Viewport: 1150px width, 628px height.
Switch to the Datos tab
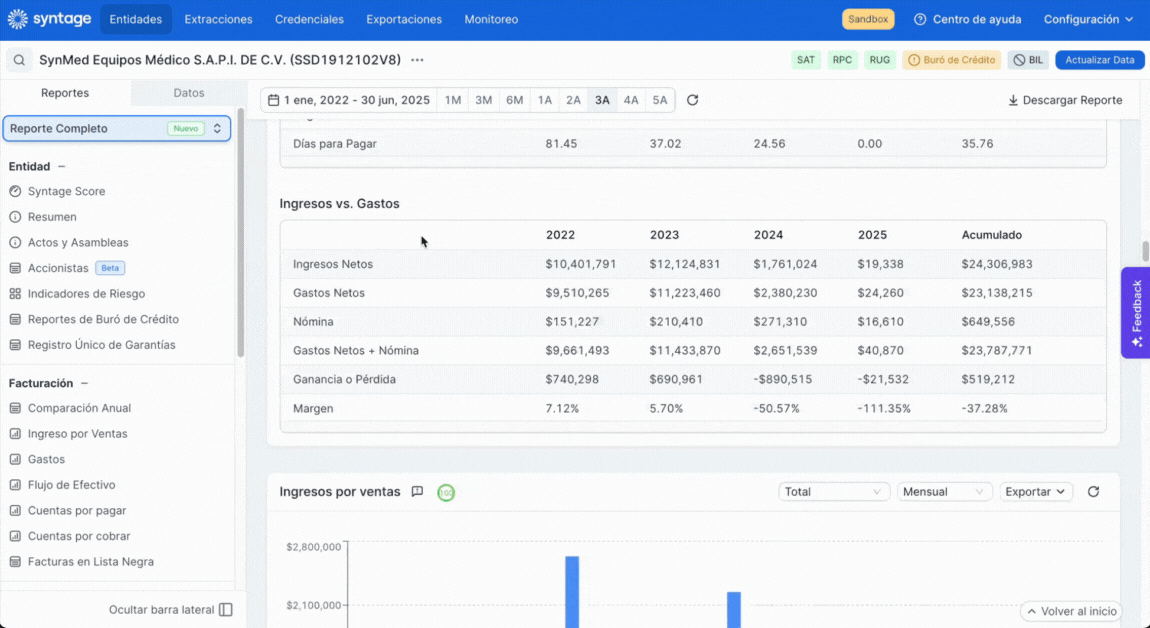coord(188,93)
